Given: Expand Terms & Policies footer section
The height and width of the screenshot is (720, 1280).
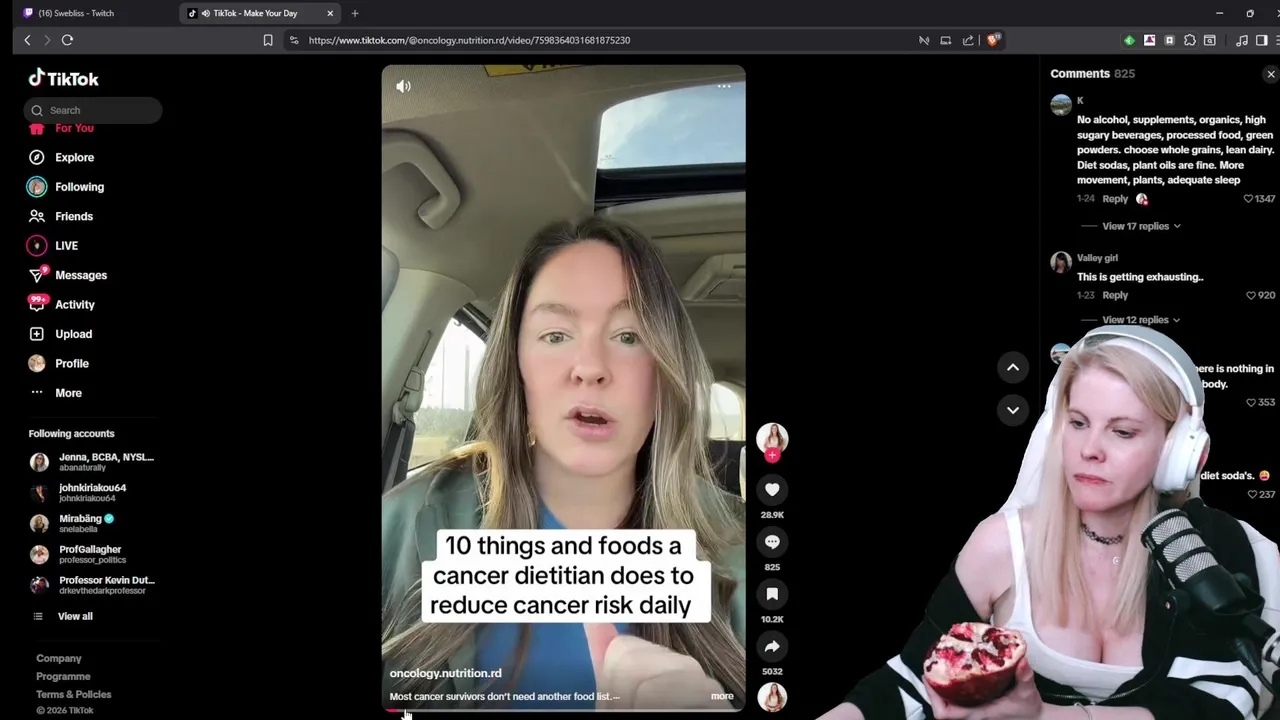Looking at the screenshot, I should click(x=74, y=694).
